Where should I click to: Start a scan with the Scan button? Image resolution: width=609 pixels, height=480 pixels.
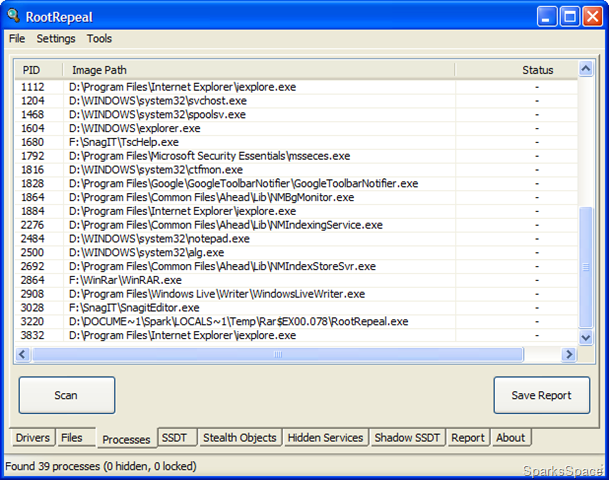[67, 395]
